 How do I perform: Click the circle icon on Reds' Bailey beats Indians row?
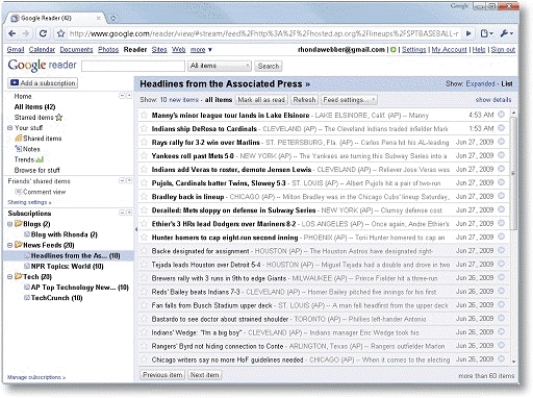tap(501, 291)
